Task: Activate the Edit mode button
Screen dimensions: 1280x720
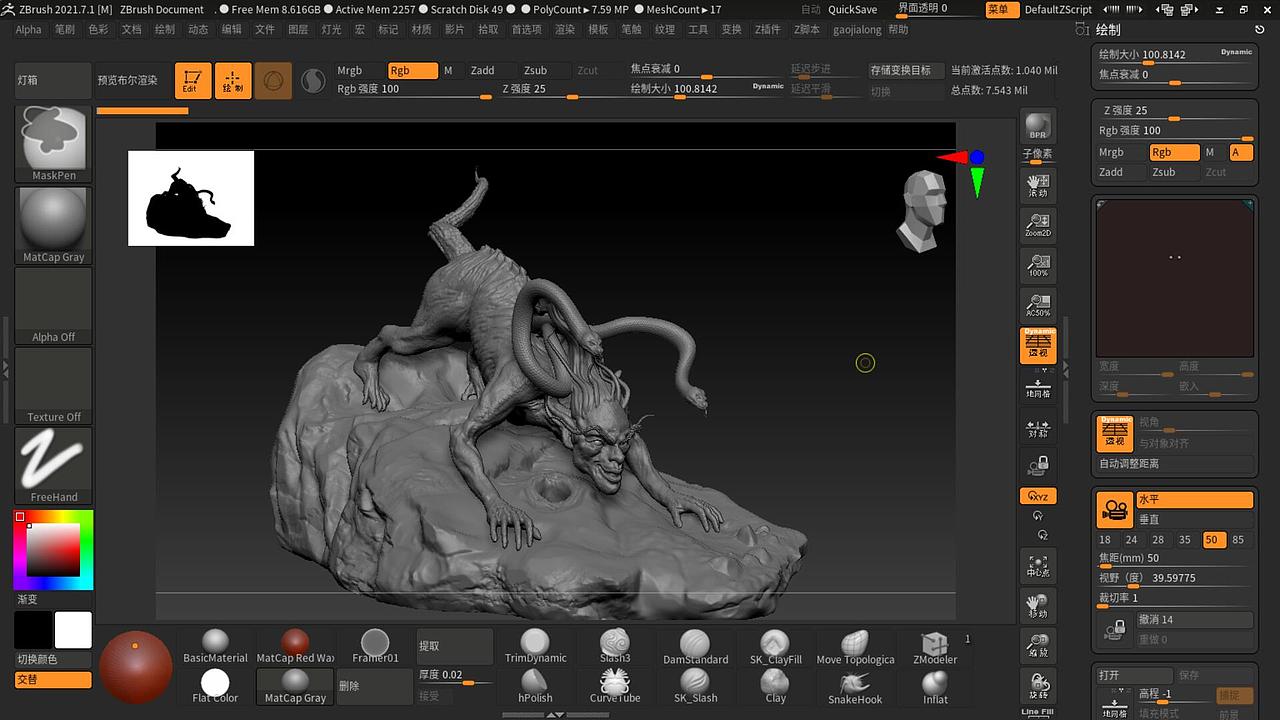Action: tap(192, 81)
